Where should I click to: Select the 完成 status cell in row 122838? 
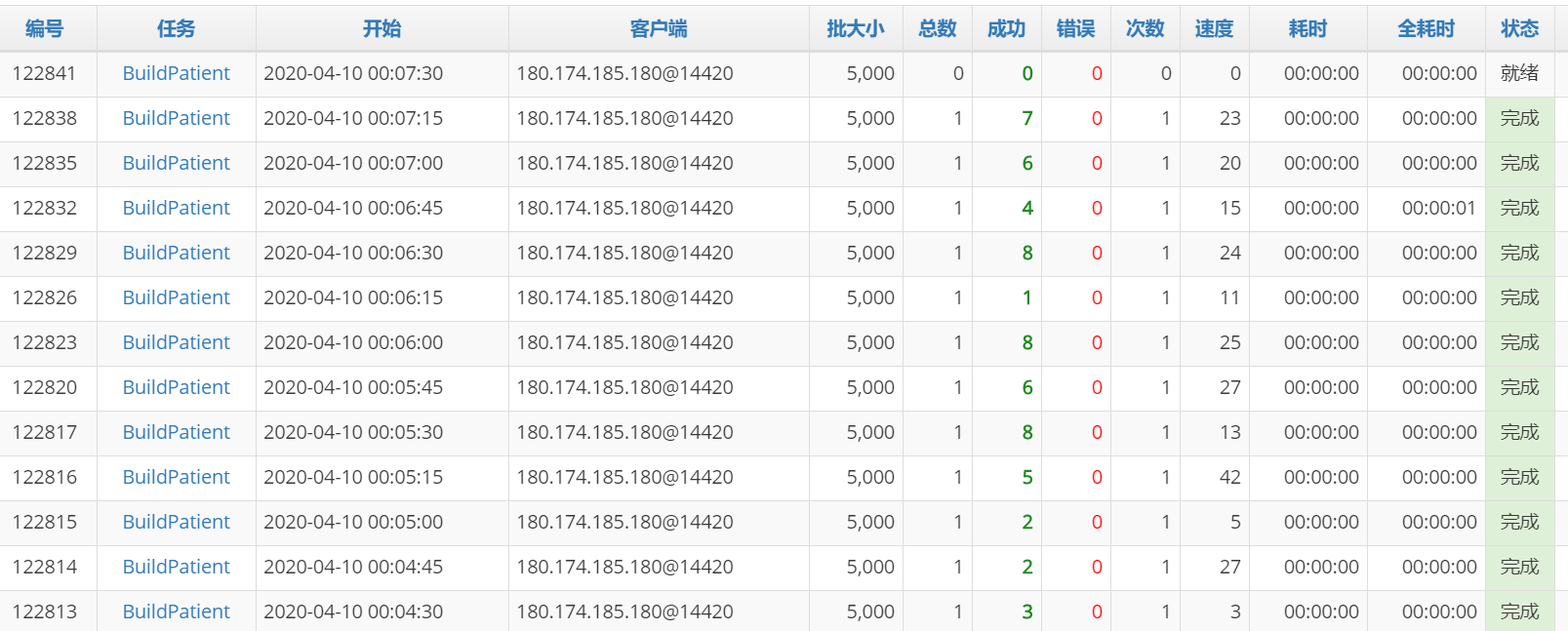pyautogui.click(x=1520, y=119)
